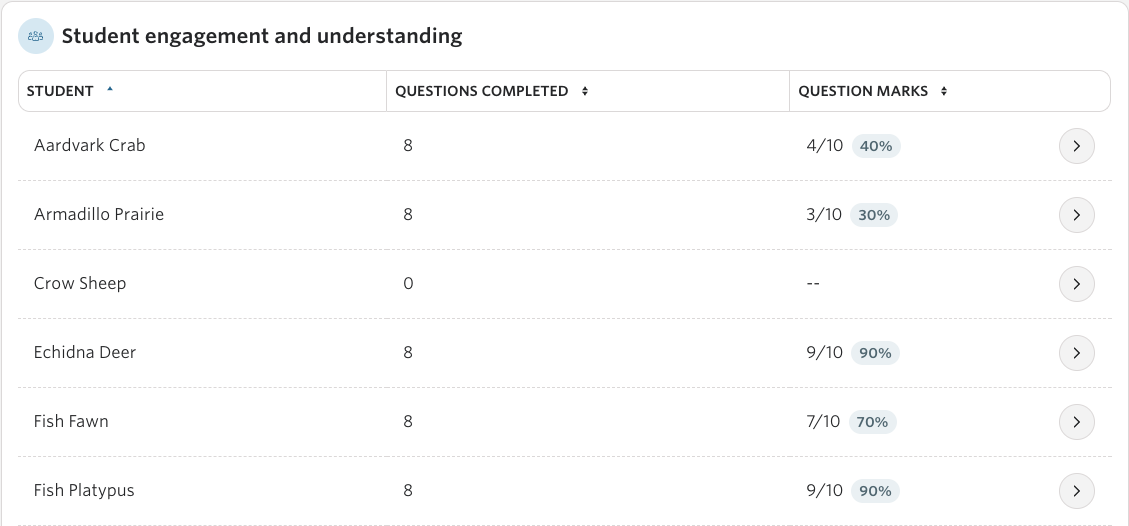This screenshot has height=526, width=1129.
Task: Open details arrow for Echidna Deer
Action: click(x=1076, y=353)
